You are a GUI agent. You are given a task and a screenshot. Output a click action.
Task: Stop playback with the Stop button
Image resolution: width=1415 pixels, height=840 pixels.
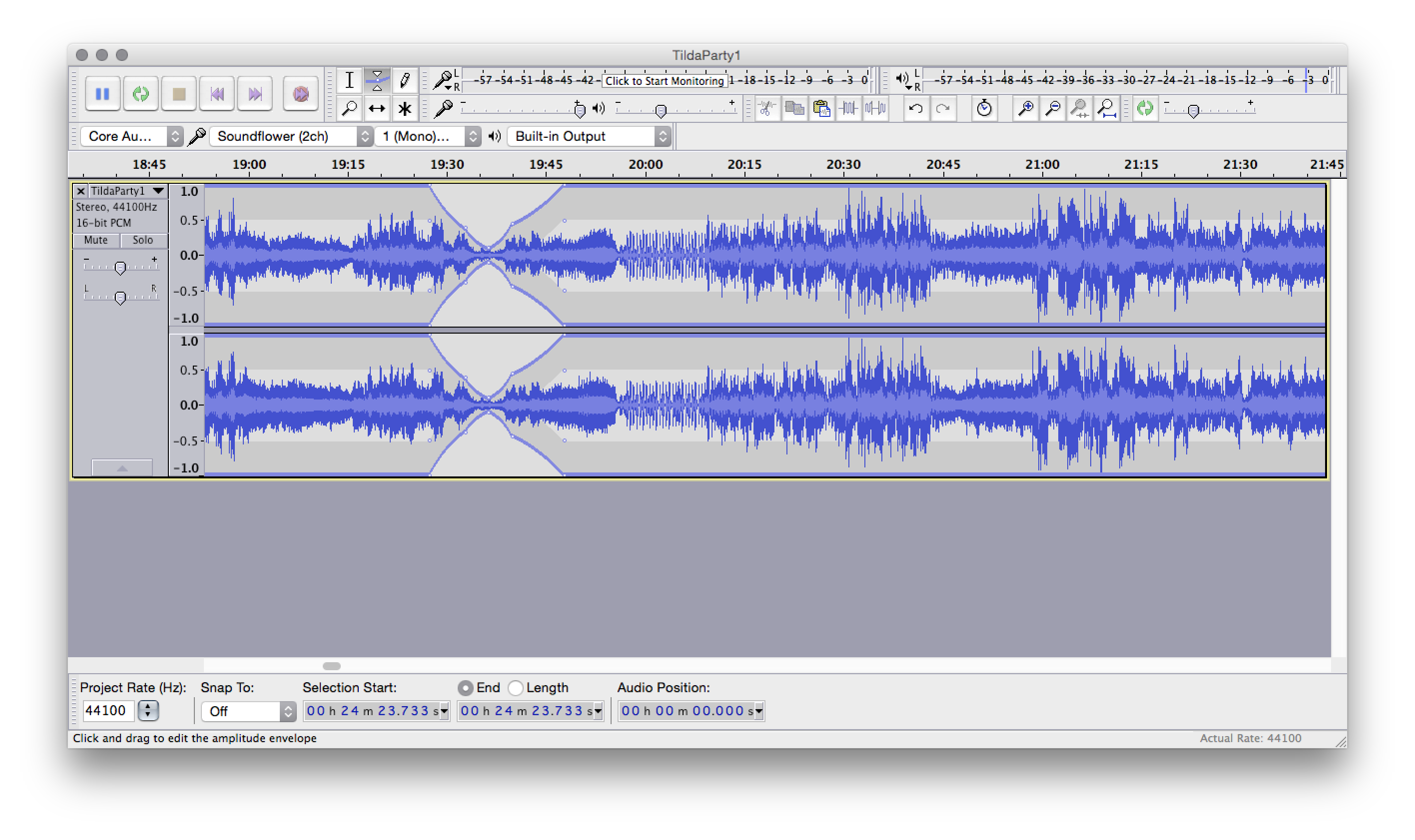tap(179, 93)
